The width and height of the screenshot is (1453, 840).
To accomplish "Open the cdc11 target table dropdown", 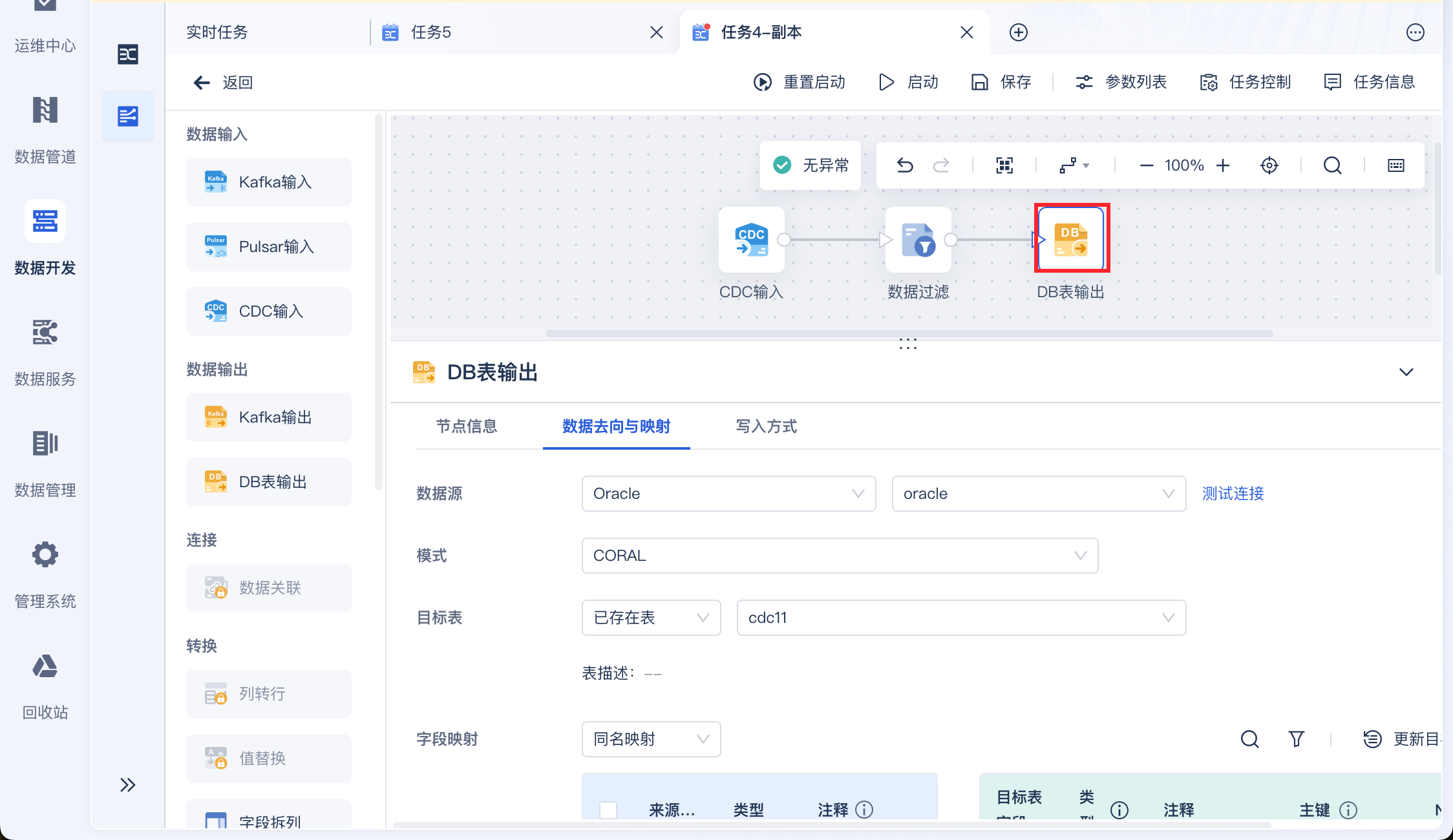I will click(x=961, y=618).
